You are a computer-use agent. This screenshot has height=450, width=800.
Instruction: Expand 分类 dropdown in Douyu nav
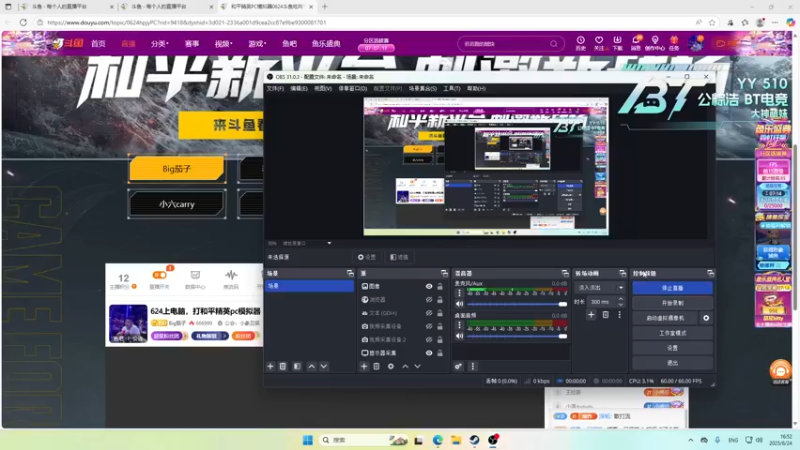(x=160, y=44)
